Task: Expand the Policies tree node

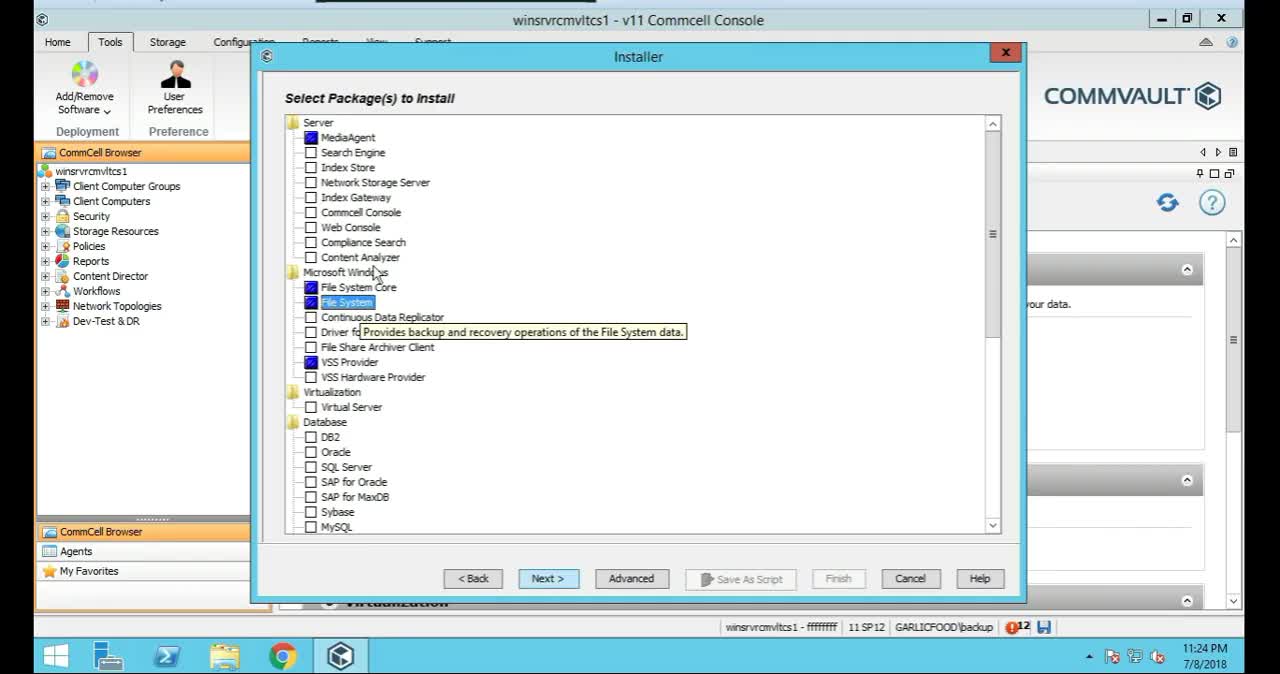Action: pyautogui.click(x=45, y=246)
